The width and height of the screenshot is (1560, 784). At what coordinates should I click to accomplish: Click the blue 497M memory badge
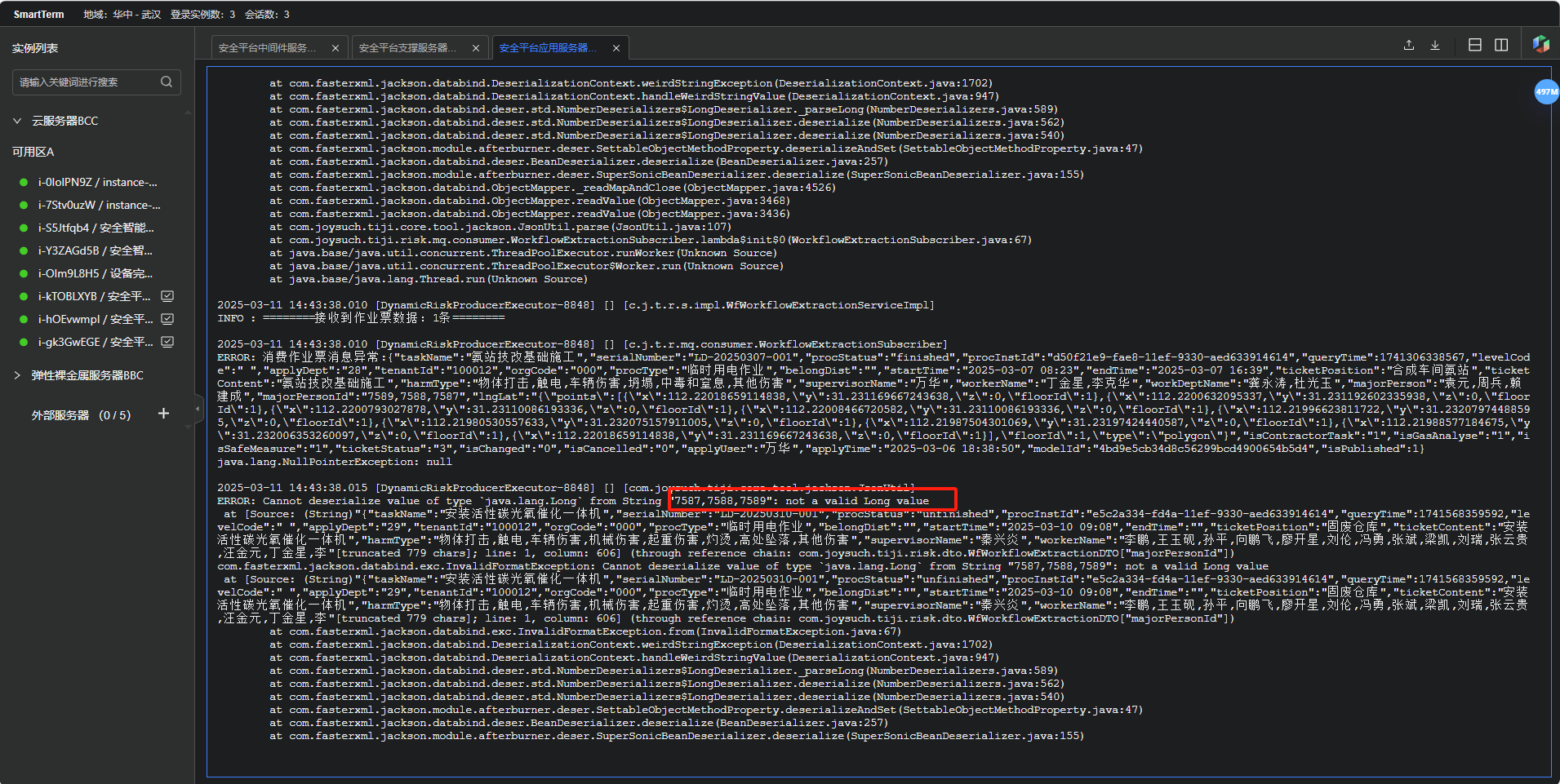[1546, 92]
